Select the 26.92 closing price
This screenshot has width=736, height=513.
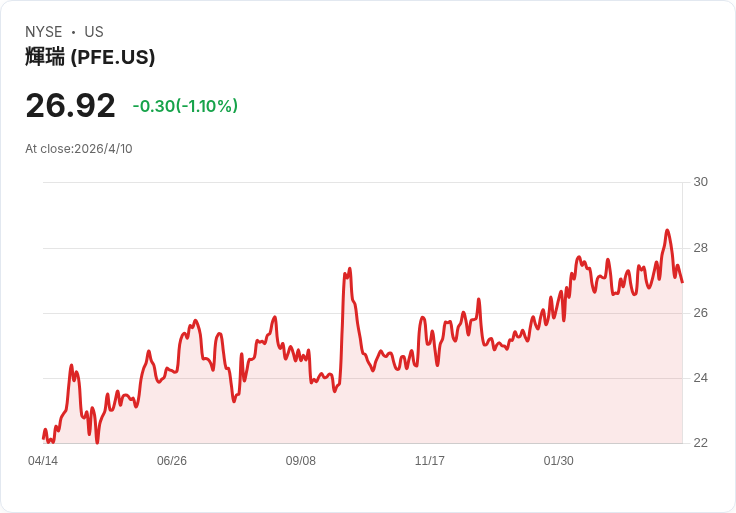click(70, 106)
